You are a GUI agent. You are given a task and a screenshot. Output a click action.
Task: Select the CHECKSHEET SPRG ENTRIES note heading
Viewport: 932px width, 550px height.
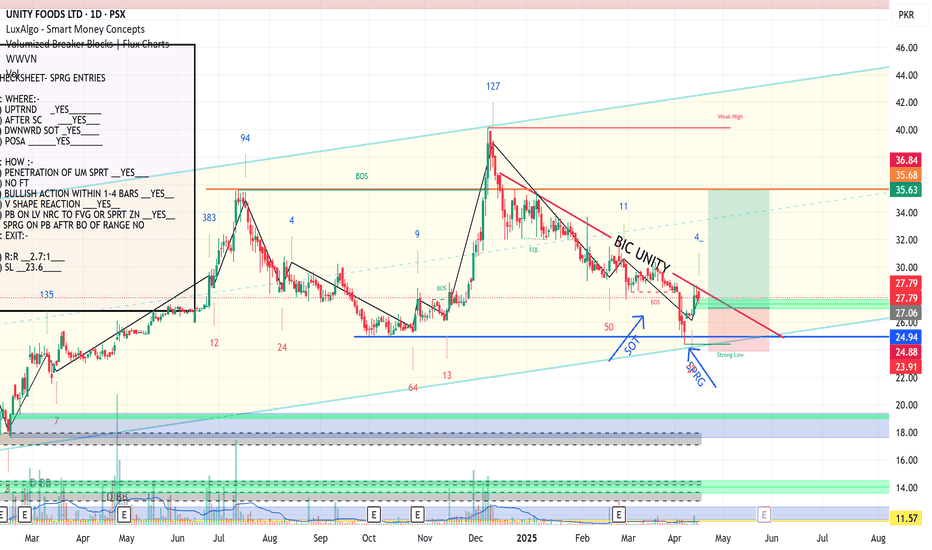click(53, 78)
